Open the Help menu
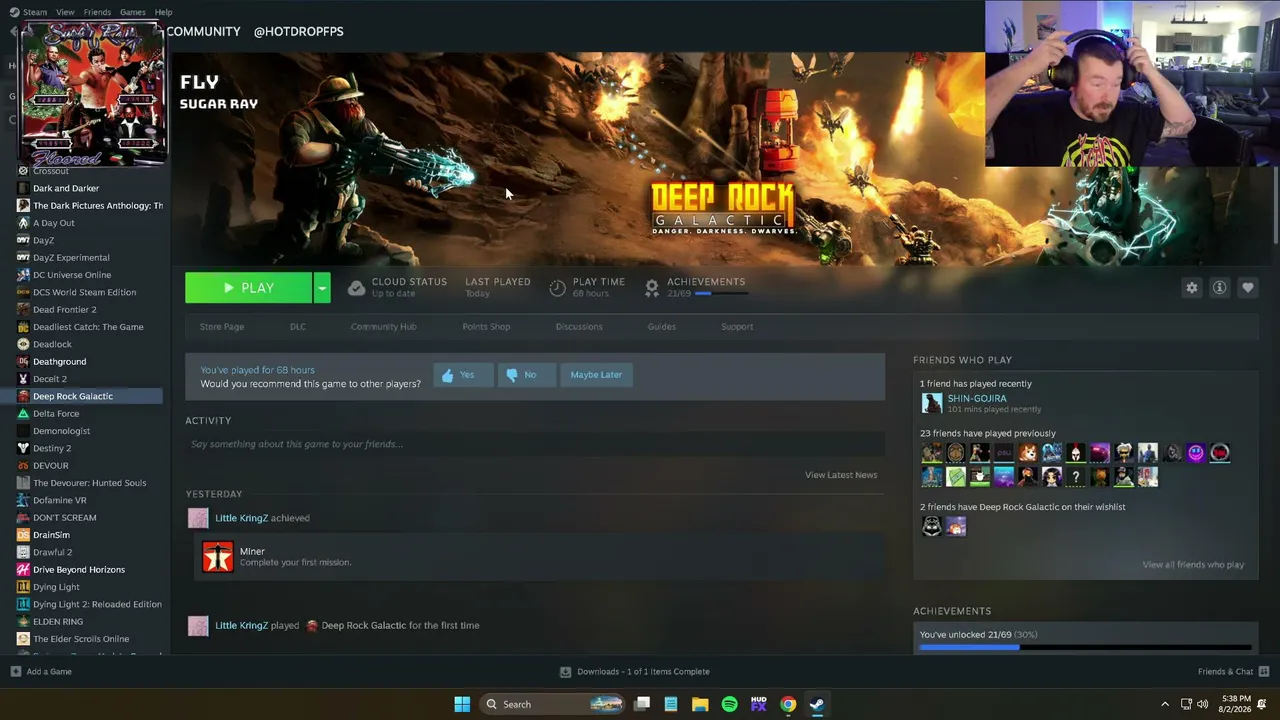 click(x=163, y=12)
